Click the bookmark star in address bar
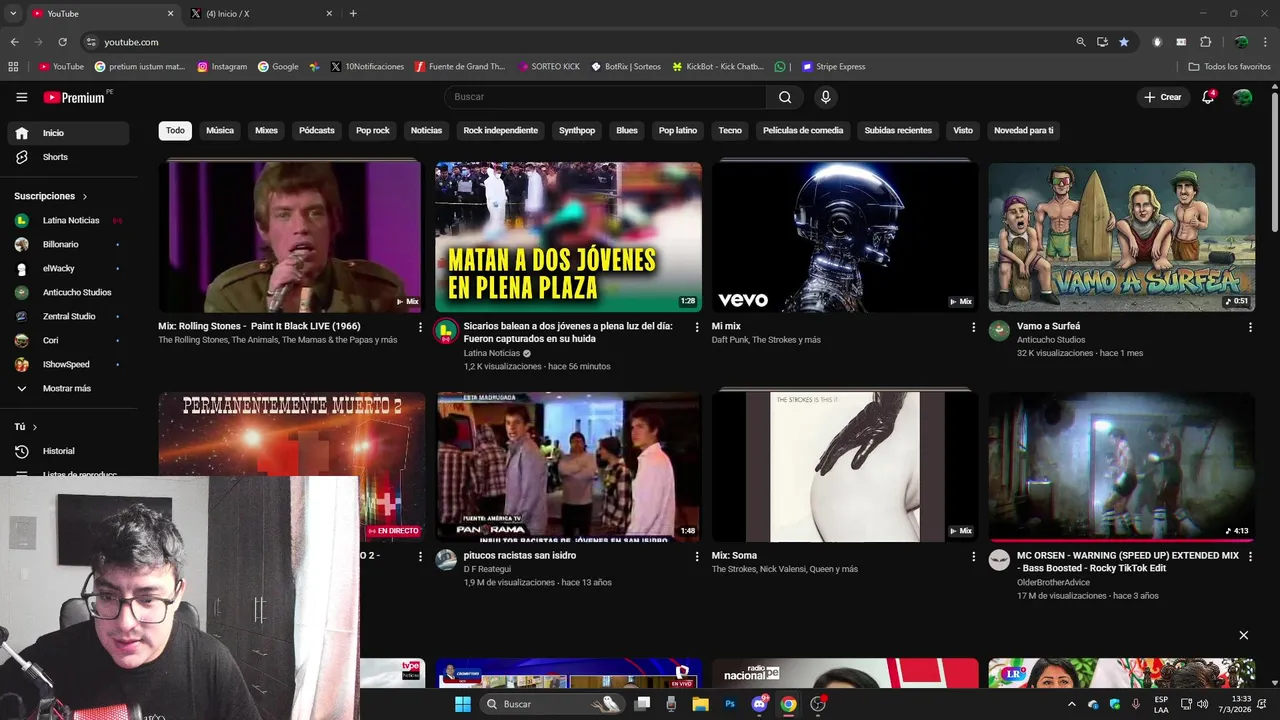This screenshot has height=720, width=1280. click(1124, 42)
